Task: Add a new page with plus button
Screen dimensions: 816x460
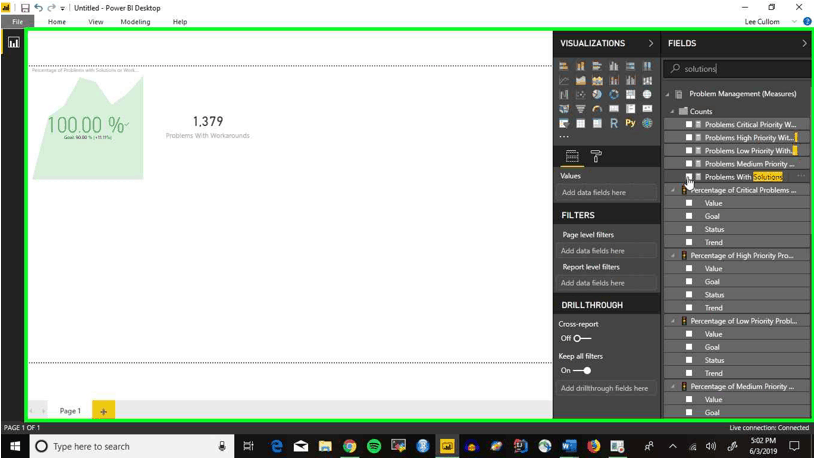Action: point(103,411)
